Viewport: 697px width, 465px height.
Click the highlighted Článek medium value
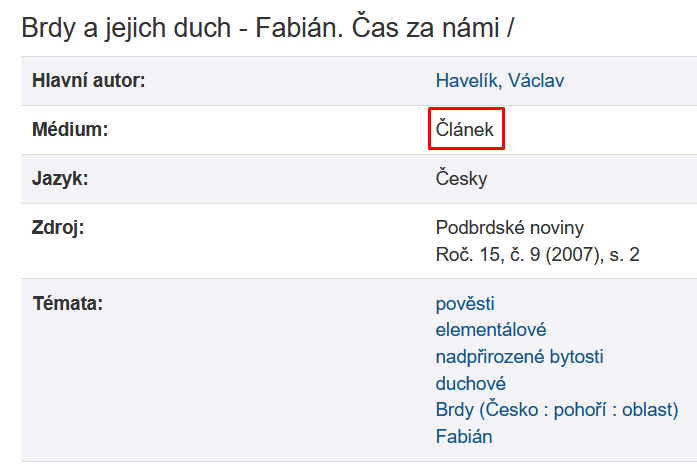tap(465, 129)
